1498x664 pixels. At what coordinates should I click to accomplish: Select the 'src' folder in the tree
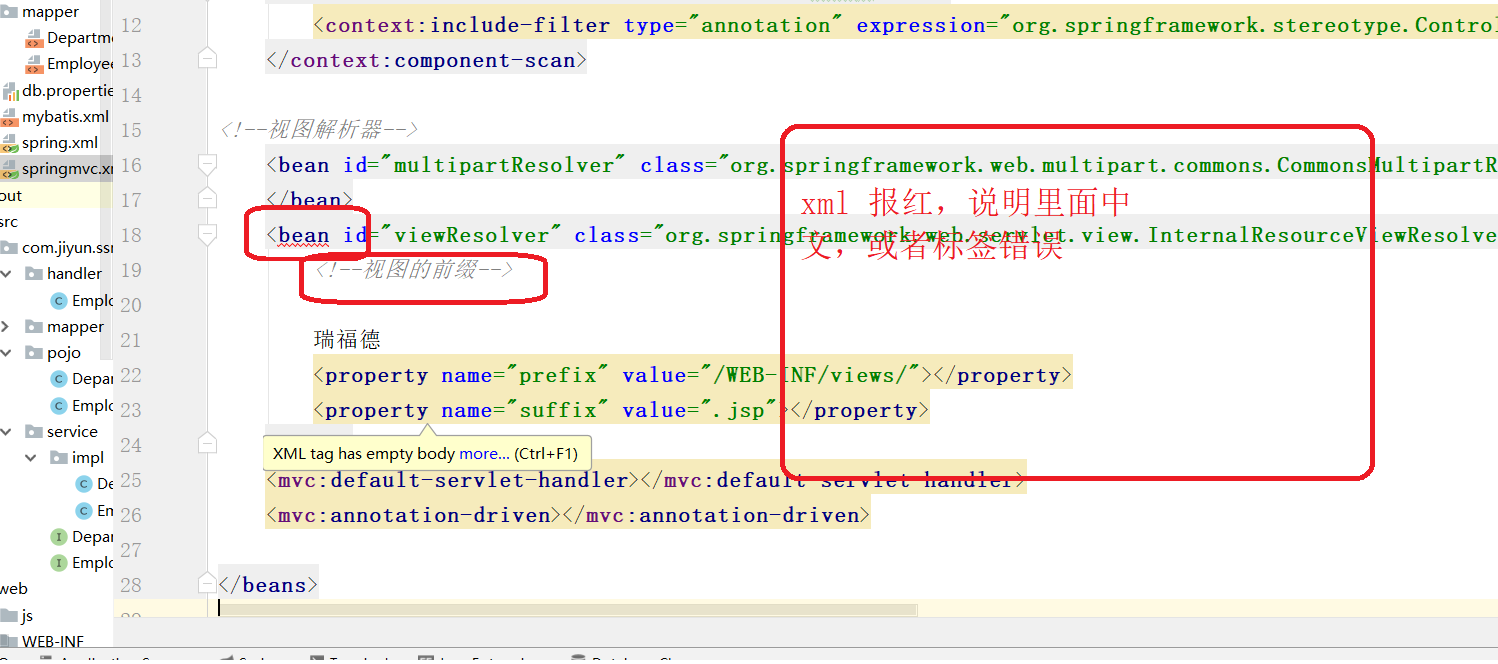coord(9,222)
